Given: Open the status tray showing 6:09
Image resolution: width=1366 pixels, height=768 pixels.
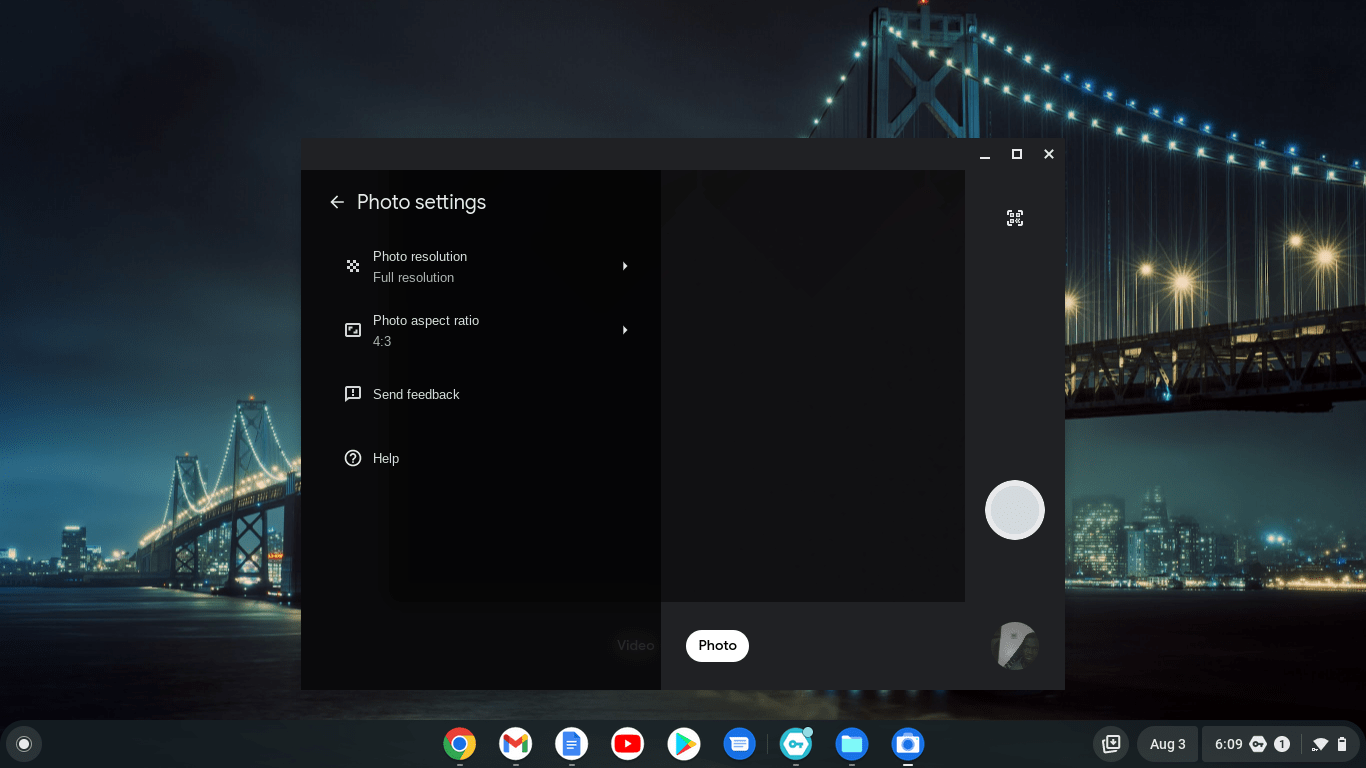Looking at the screenshot, I should pyautogui.click(x=1281, y=744).
